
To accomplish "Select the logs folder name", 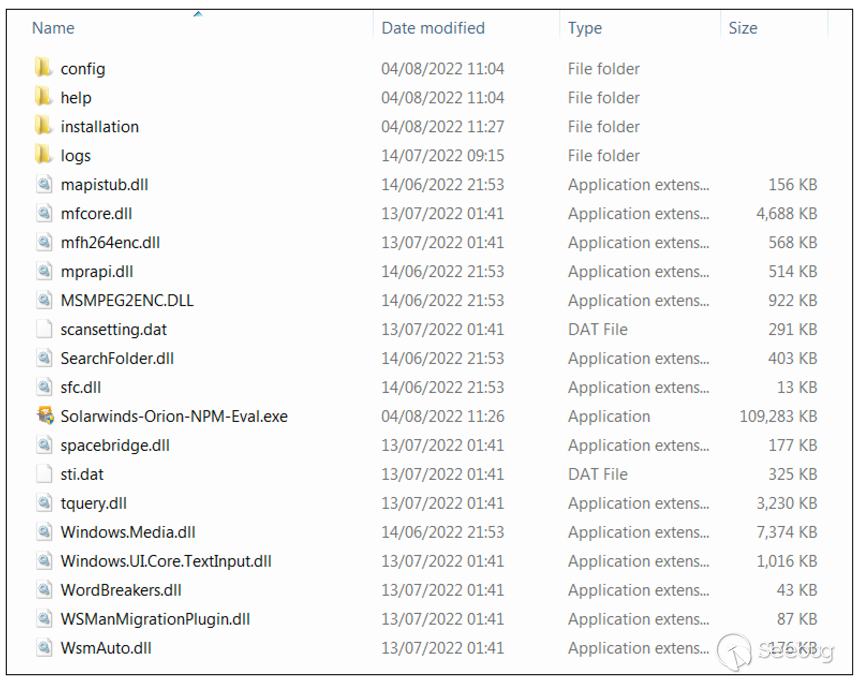I will [75, 156].
